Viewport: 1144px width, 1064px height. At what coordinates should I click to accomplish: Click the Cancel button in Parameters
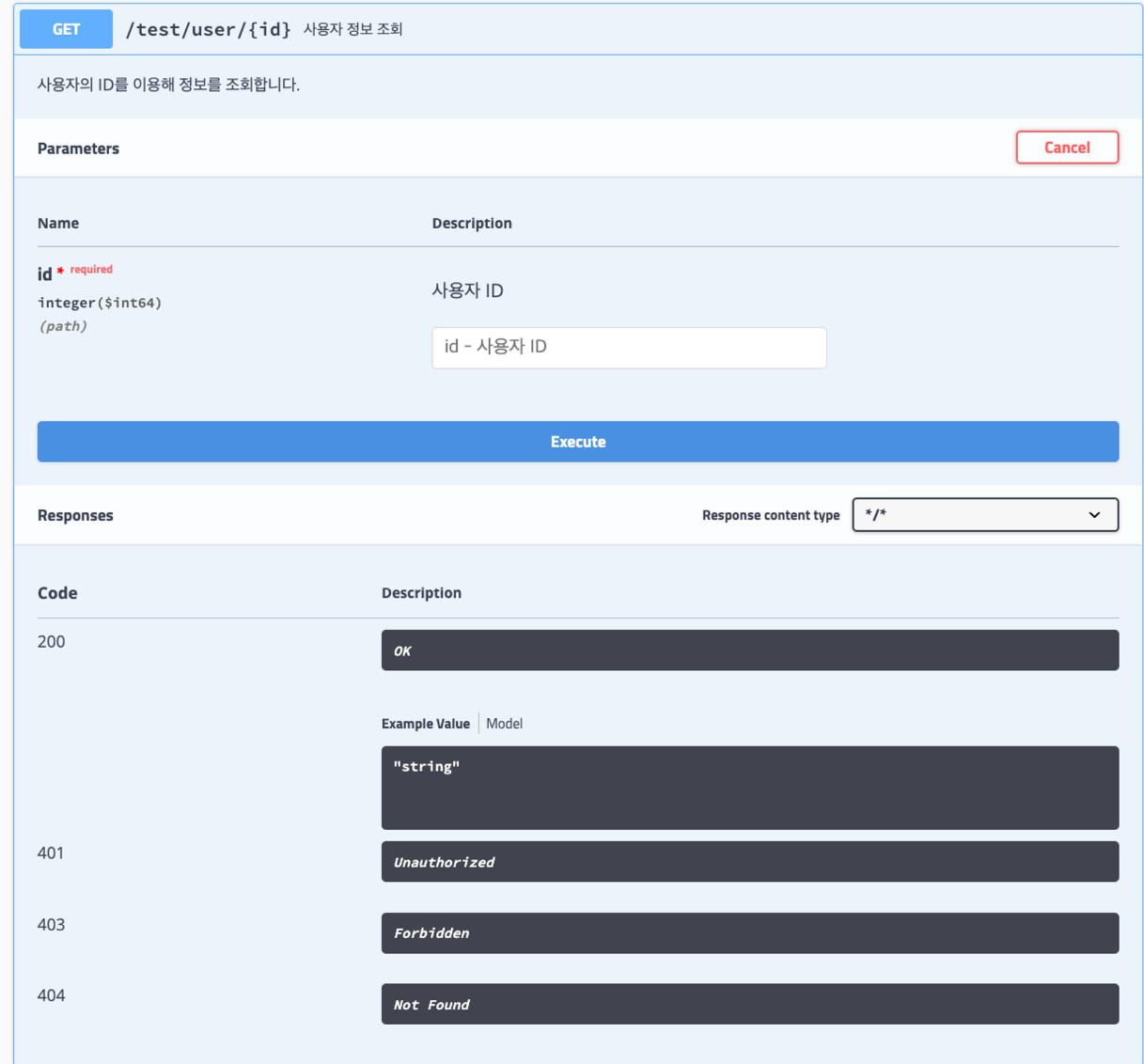pos(1067,148)
